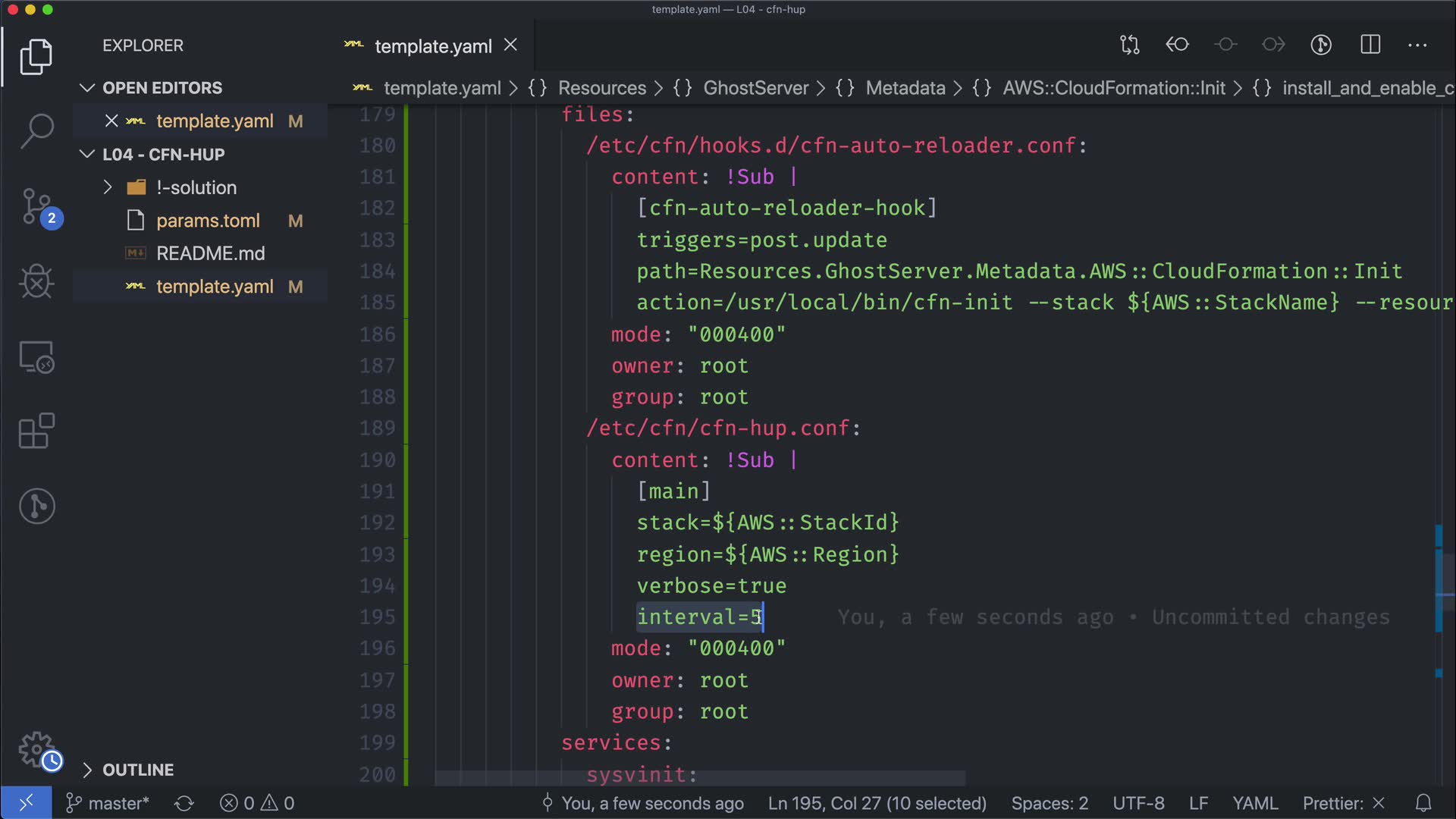This screenshot has height=819, width=1456.
Task: Open the GitLens icon in activity bar
Action: click(36, 506)
